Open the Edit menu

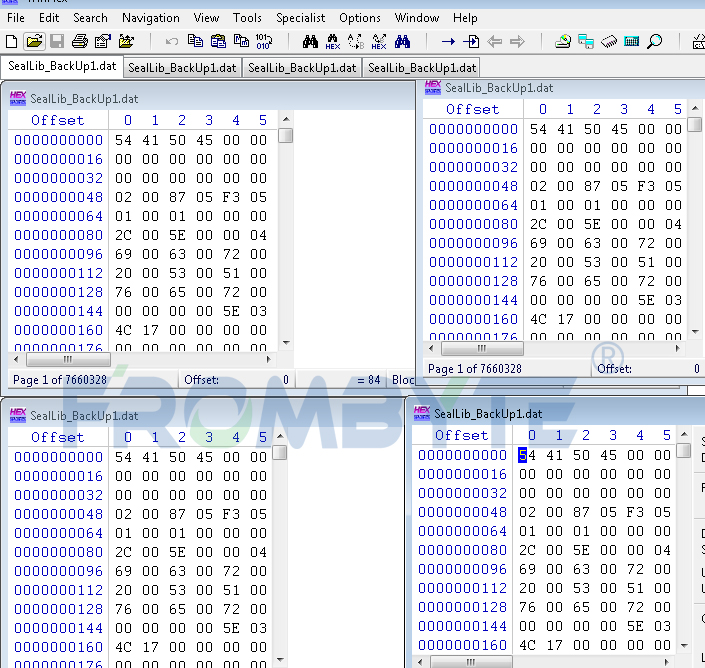pos(49,18)
